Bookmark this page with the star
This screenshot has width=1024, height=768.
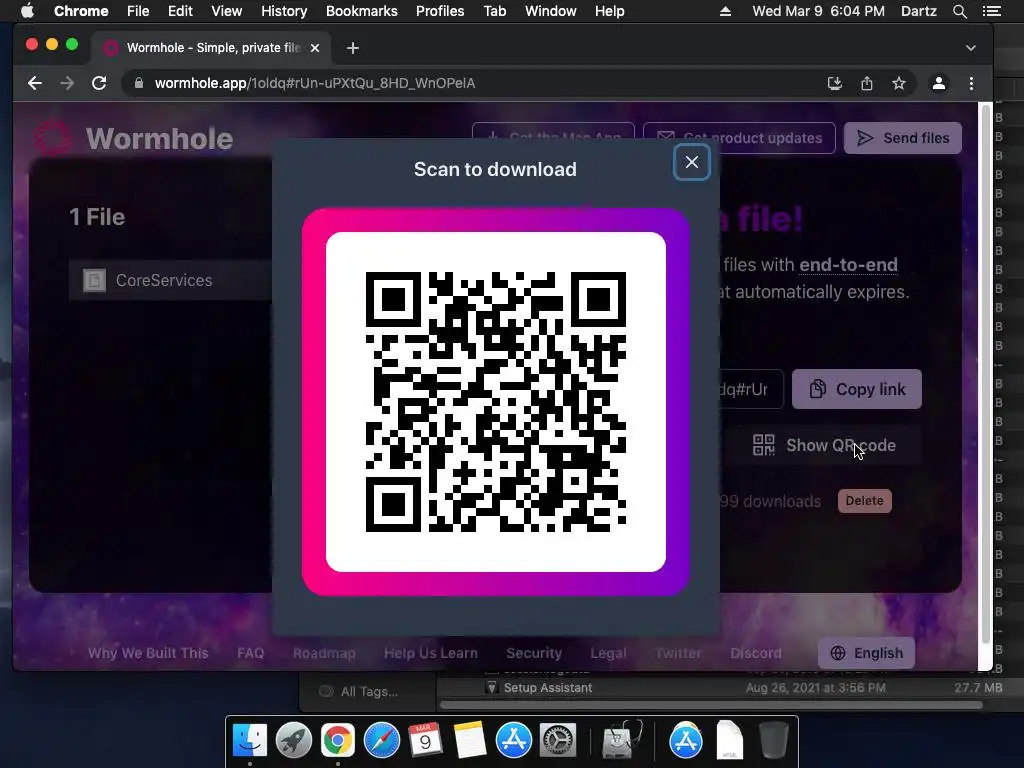(899, 83)
